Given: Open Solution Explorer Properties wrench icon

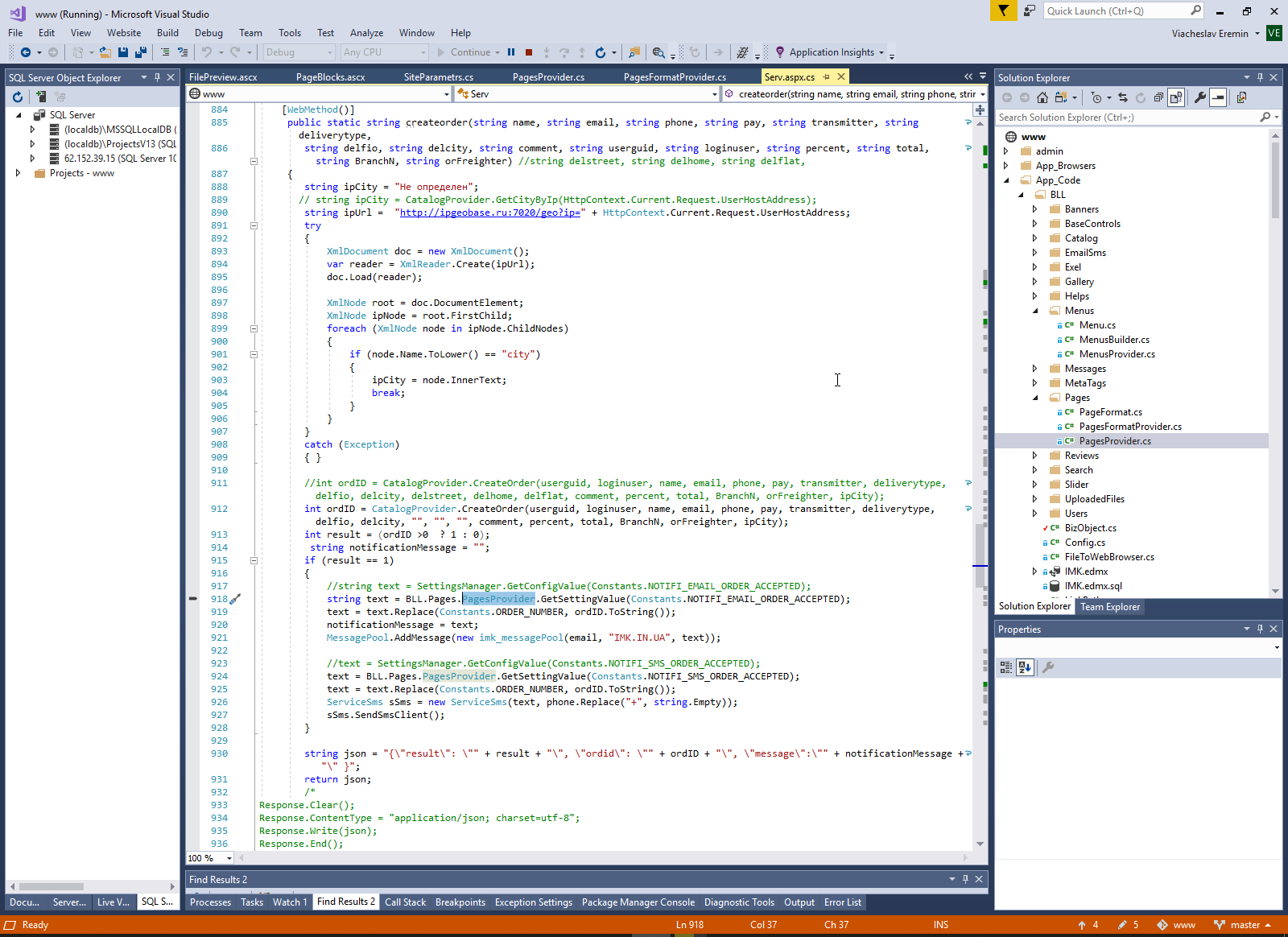Looking at the screenshot, I should pos(1199,97).
